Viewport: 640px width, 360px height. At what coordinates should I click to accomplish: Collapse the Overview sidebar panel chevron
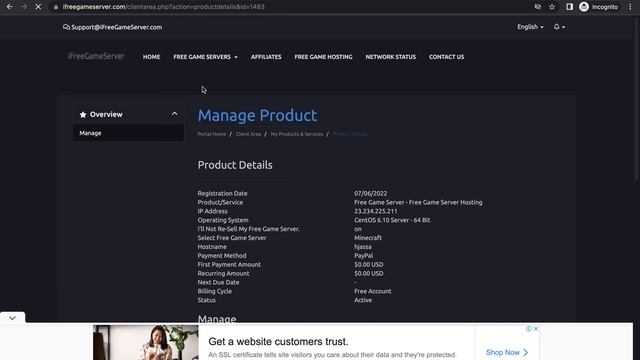(x=174, y=114)
